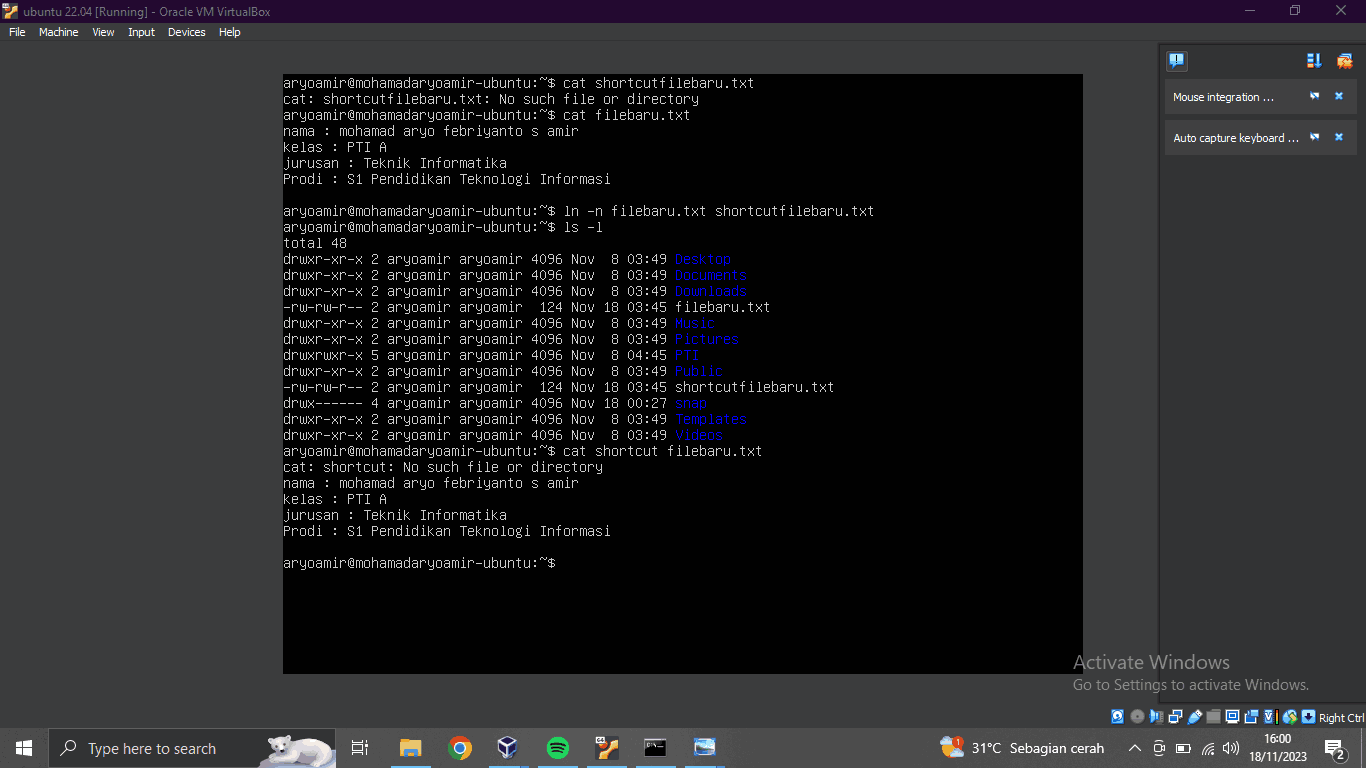Open the command prompt taskbar icon
Screen dimensions: 1366x768
tap(655, 748)
